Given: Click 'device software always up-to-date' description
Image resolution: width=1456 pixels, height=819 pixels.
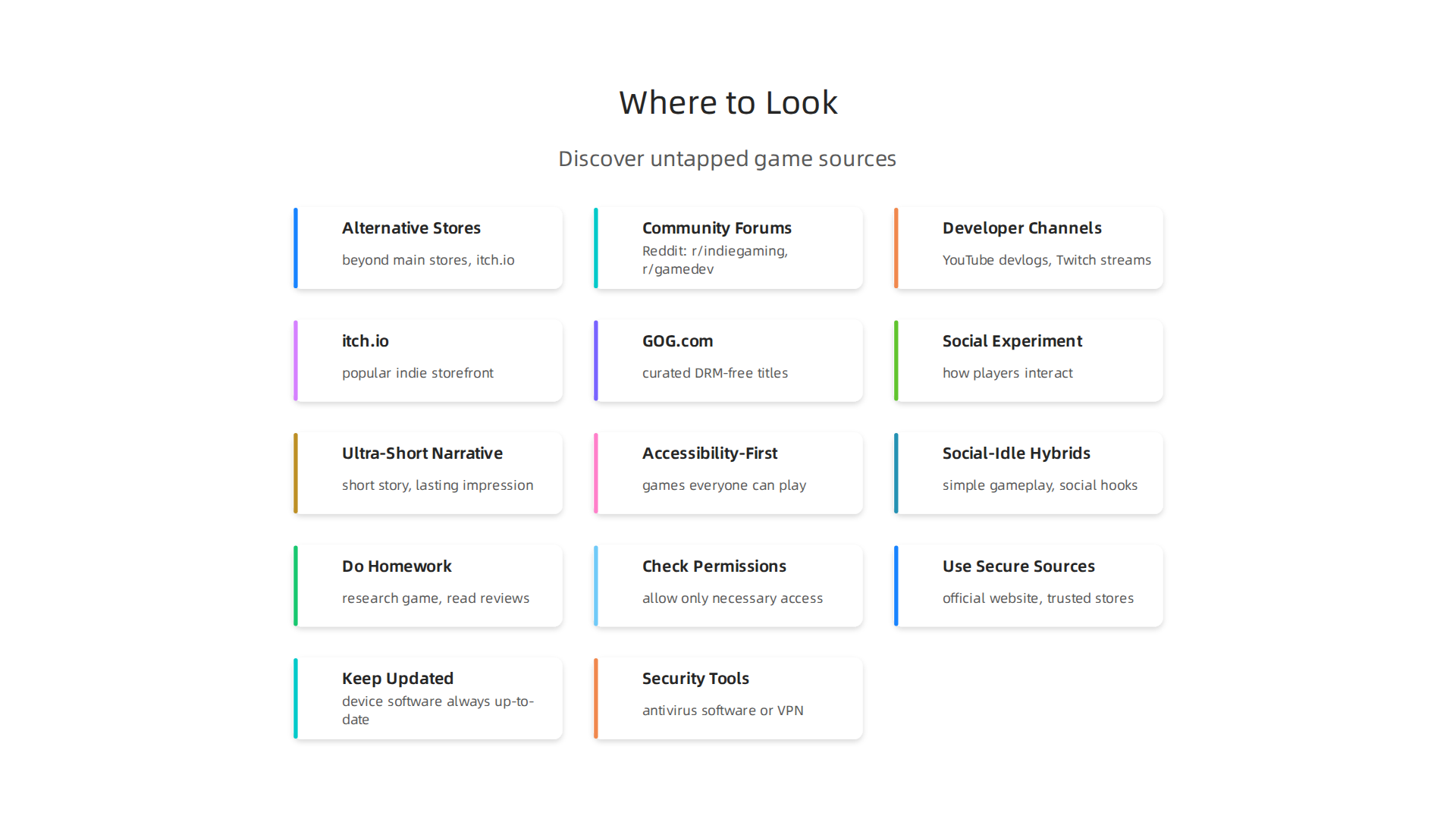Looking at the screenshot, I should click(438, 711).
